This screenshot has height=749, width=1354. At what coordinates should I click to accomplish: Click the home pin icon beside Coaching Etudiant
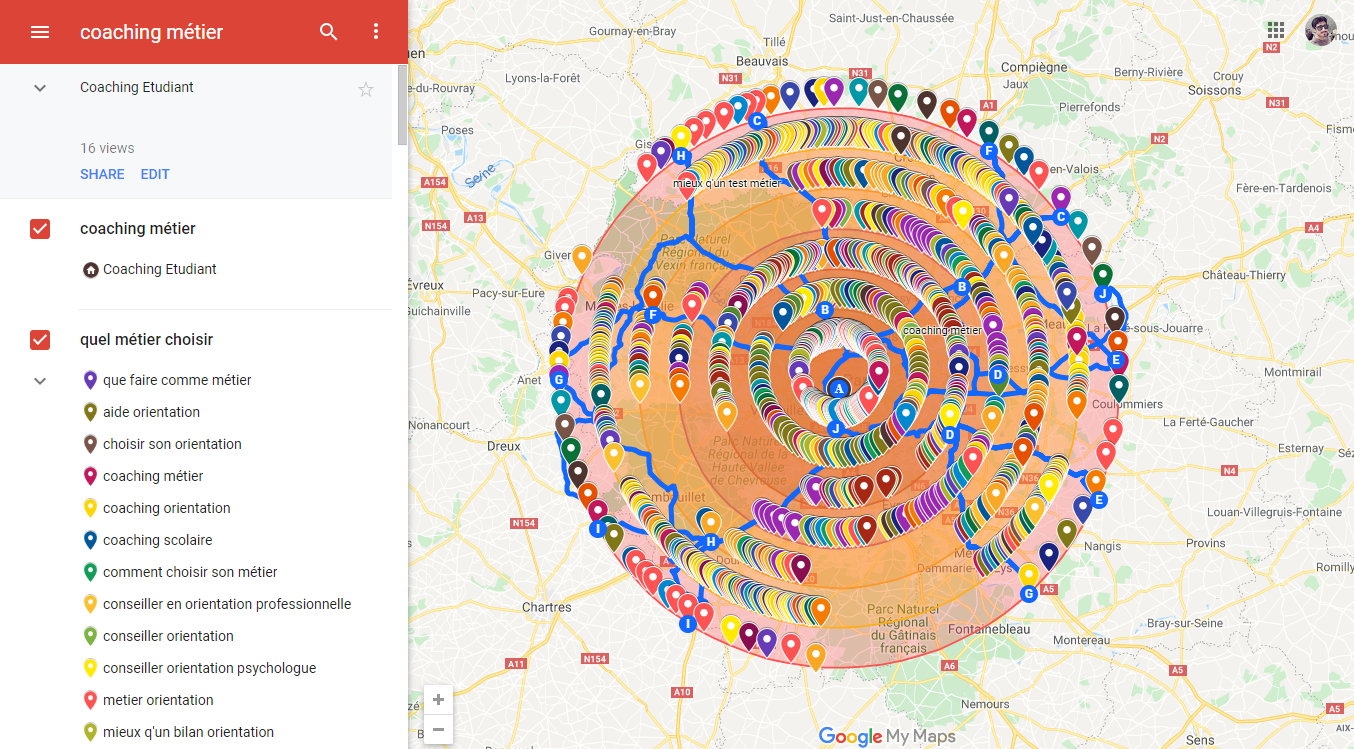tap(91, 269)
